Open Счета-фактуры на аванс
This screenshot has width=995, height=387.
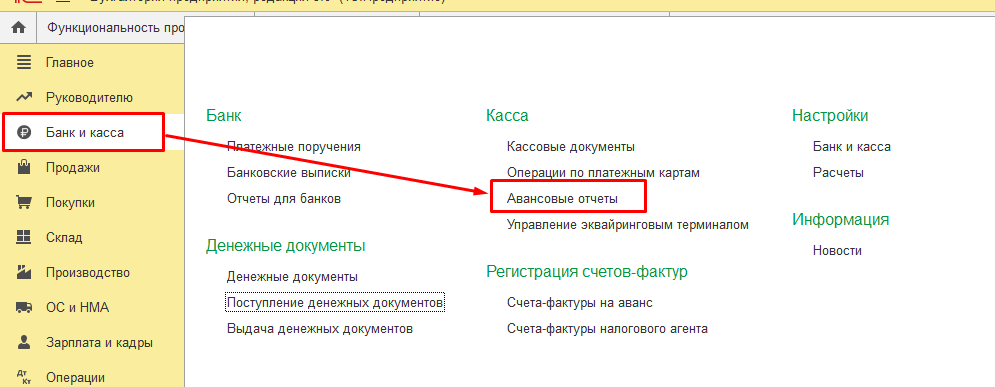point(579,303)
